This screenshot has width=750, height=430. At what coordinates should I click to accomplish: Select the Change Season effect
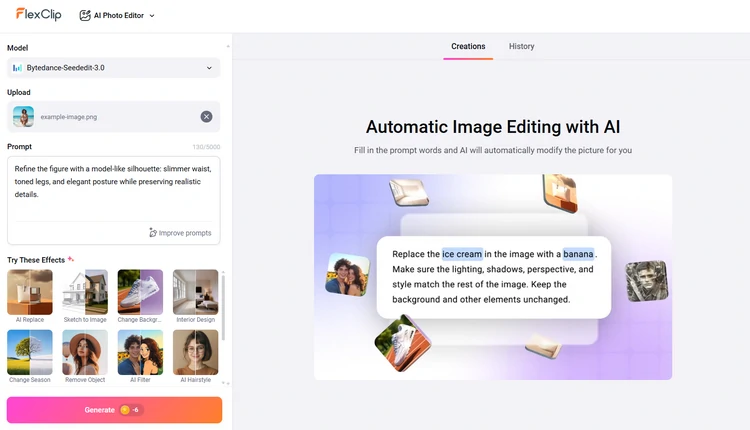point(30,356)
